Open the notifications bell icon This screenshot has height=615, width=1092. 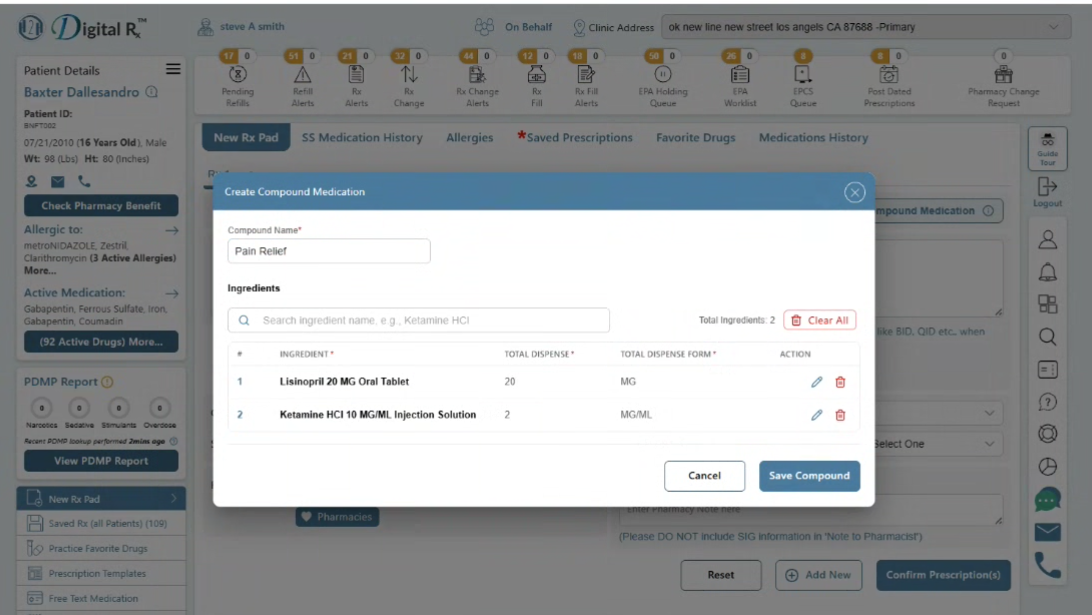click(x=1047, y=272)
